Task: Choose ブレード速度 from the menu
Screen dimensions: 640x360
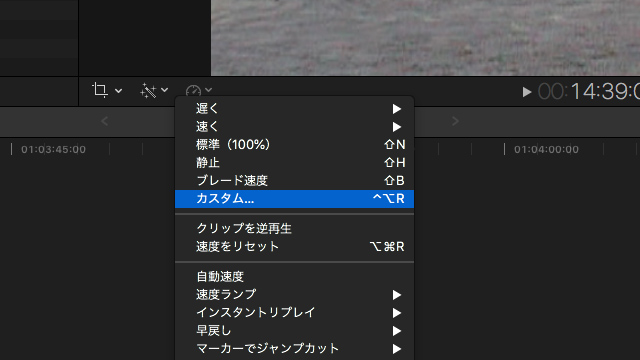Action: [x=294, y=180]
